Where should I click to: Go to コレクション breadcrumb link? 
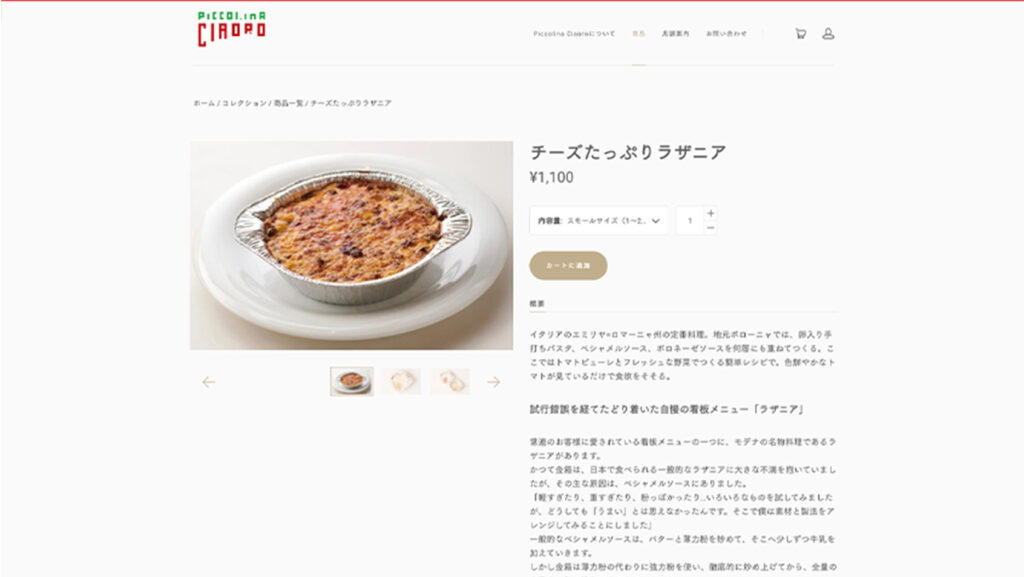point(245,103)
